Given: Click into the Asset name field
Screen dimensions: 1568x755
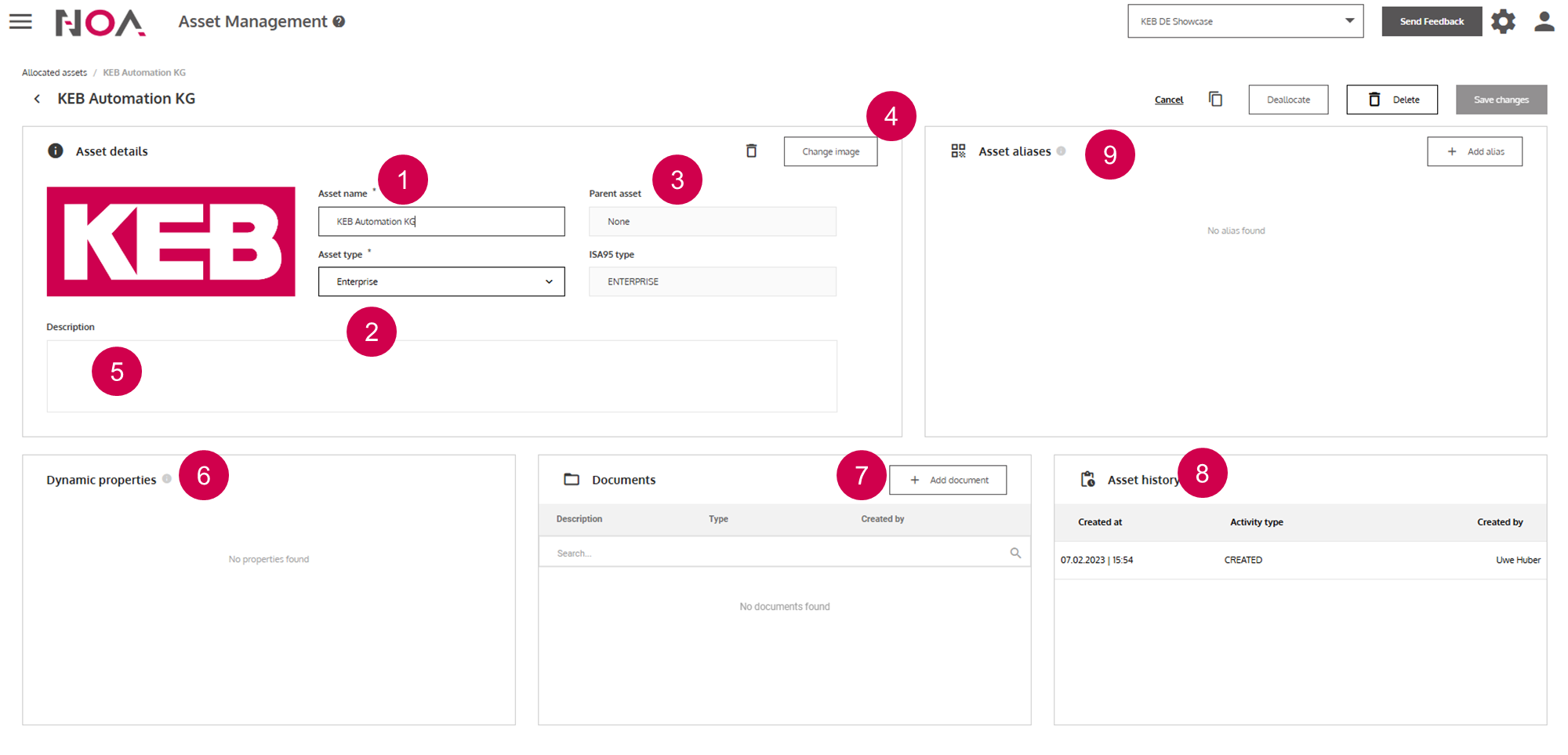Looking at the screenshot, I should coord(441,222).
